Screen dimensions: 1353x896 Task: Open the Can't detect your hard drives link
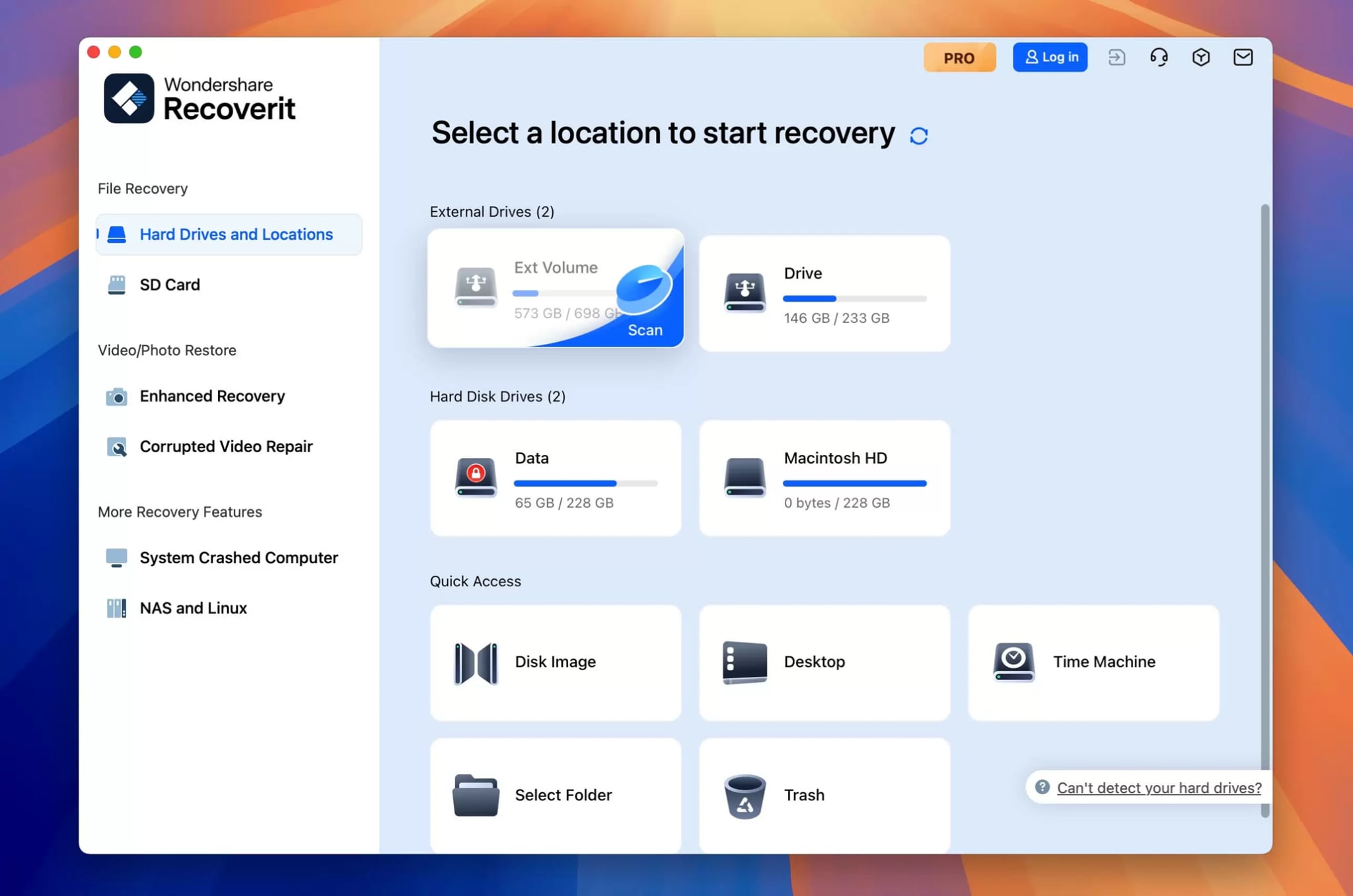tap(1159, 787)
